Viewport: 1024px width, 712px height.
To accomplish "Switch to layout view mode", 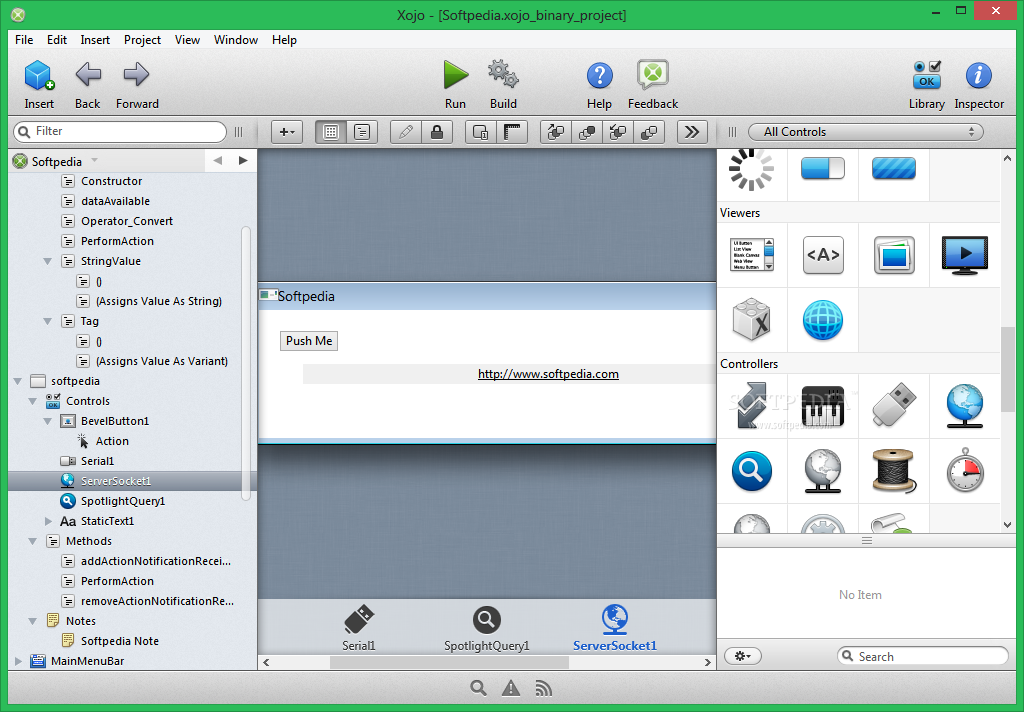I will 331,132.
